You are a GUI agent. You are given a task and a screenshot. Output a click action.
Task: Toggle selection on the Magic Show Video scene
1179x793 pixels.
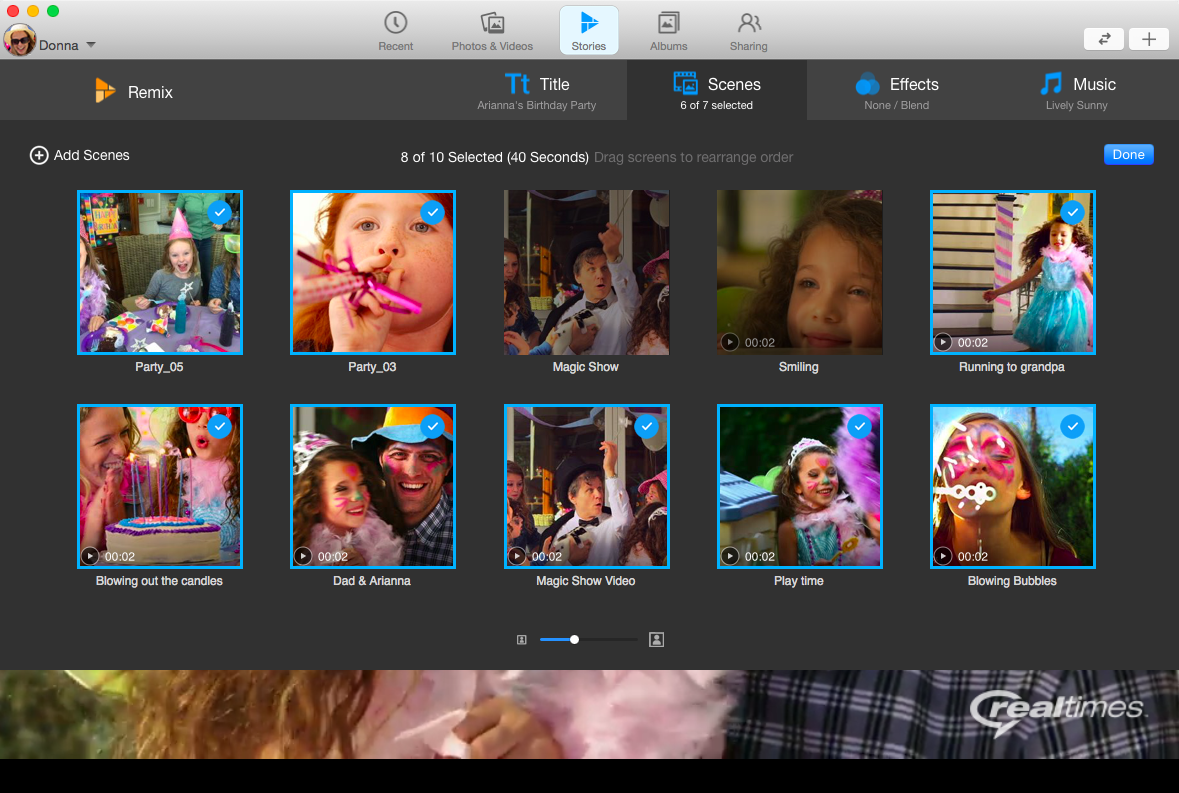(646, 426)
